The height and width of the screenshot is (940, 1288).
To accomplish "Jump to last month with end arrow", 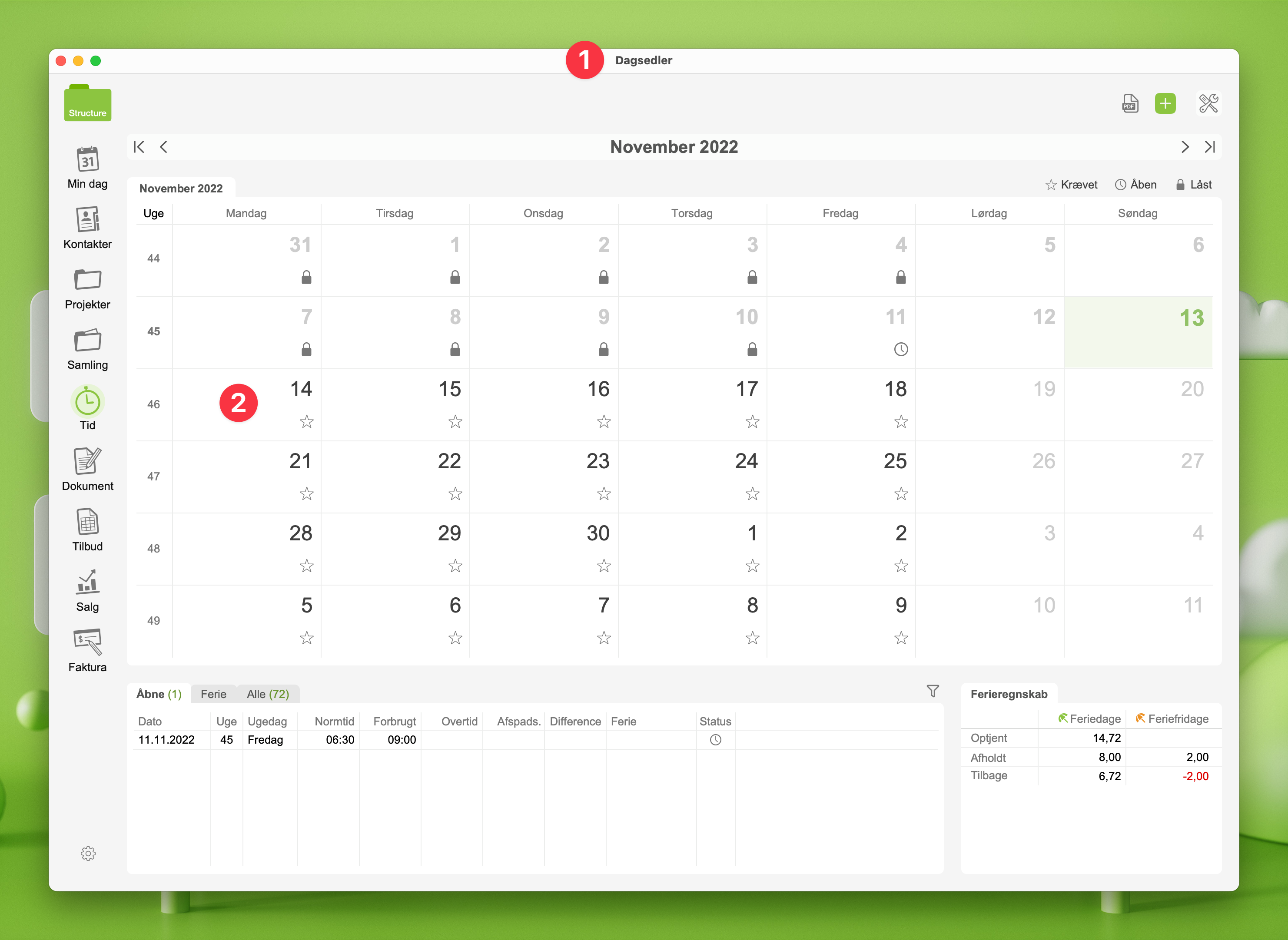I will tap(1210, 147).
